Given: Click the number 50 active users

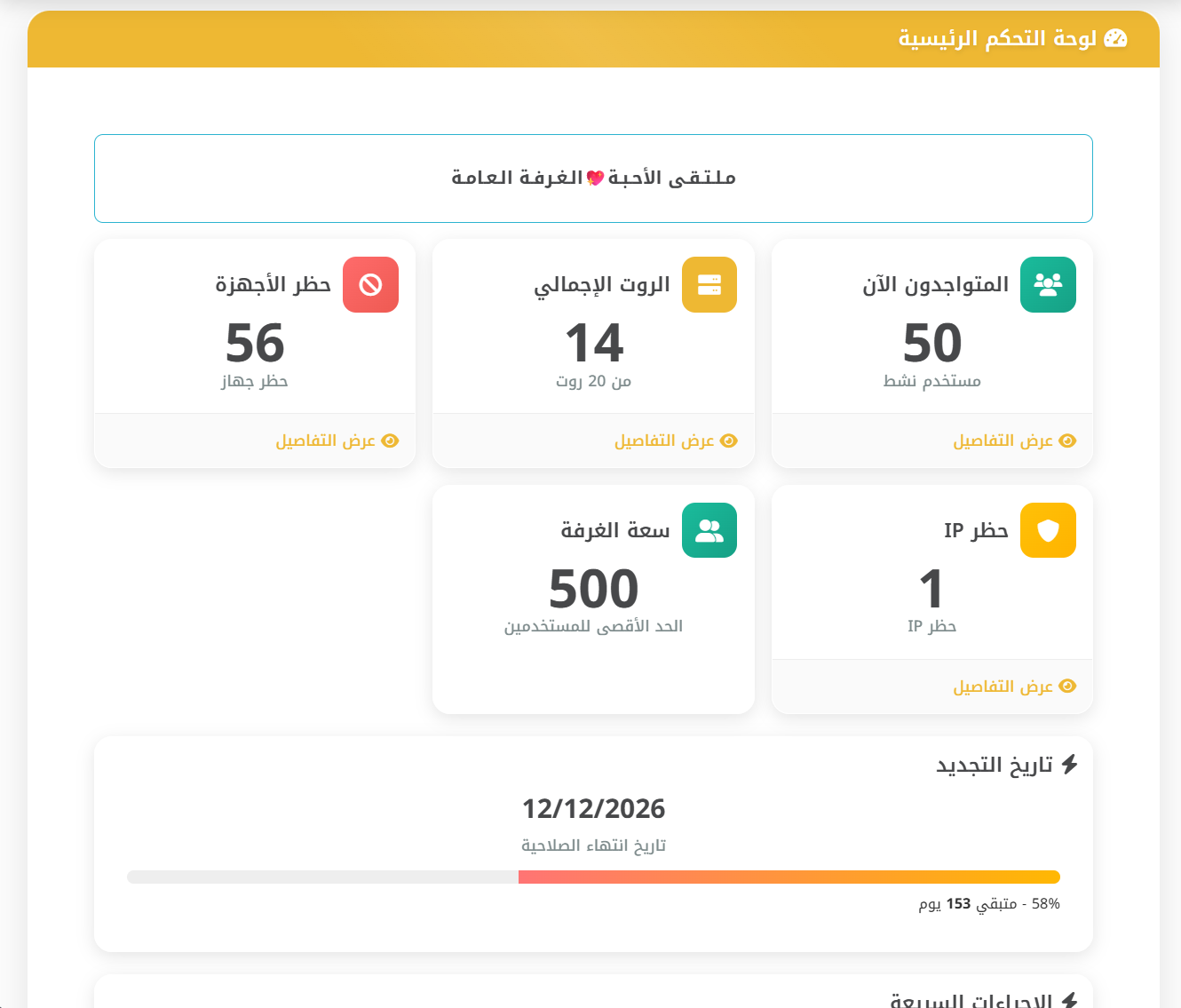Looking at the screenshot, I should pos(932,343).
